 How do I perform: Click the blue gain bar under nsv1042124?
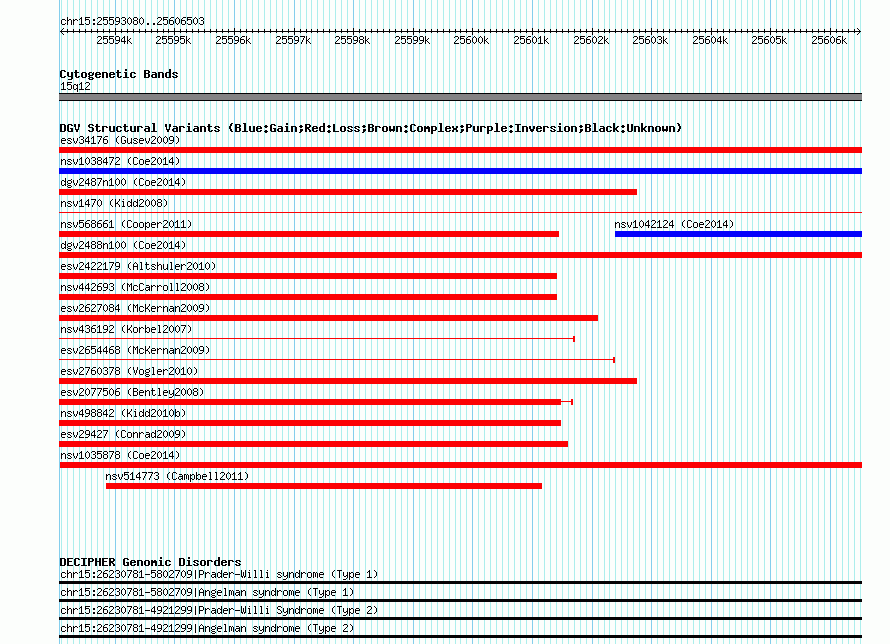tap(738, 234)
